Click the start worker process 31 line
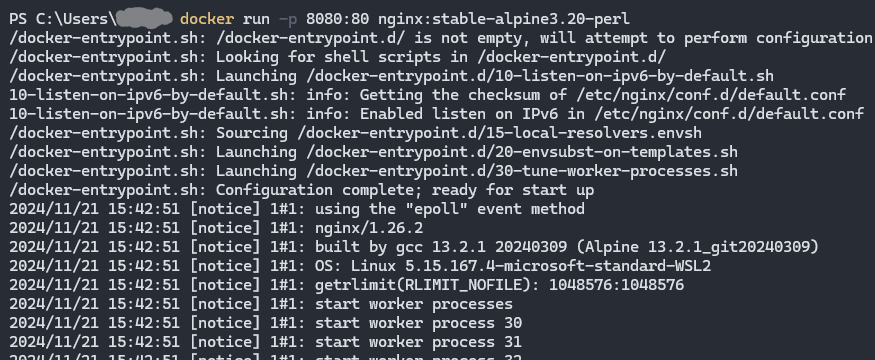Image resolution: width=875 pixels, height=360 pixels. click(265, 342)
